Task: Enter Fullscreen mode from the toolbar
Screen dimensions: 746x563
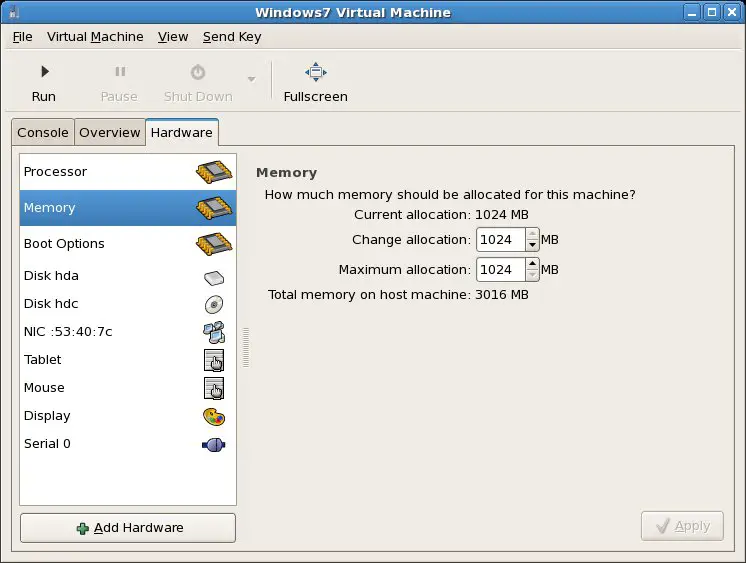Action: pyautogui.click(x=315, y=72)
